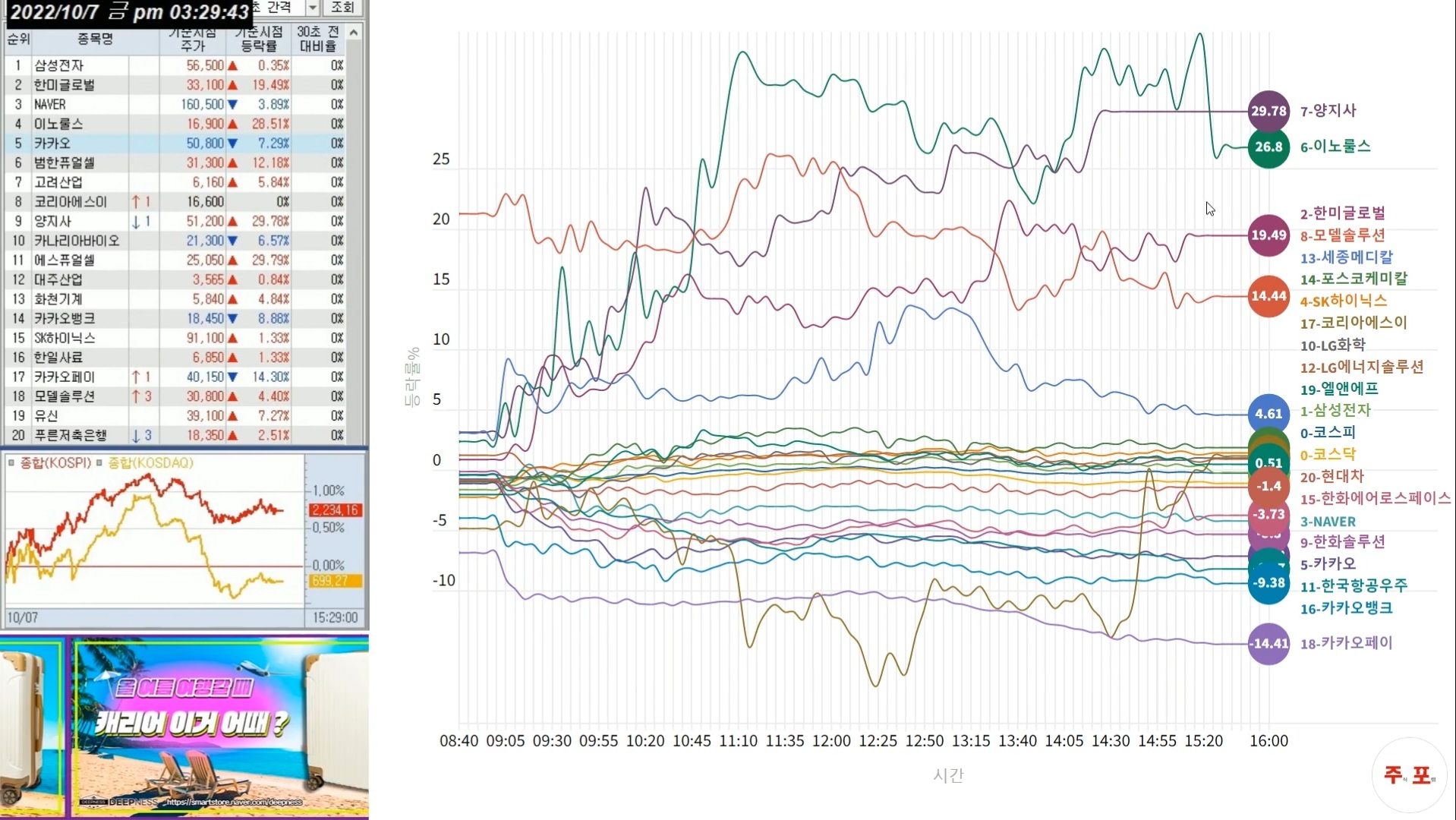1456x820 pixels.
Task: Click the 26.8 green value bubble
Action: pos(1268,147)
